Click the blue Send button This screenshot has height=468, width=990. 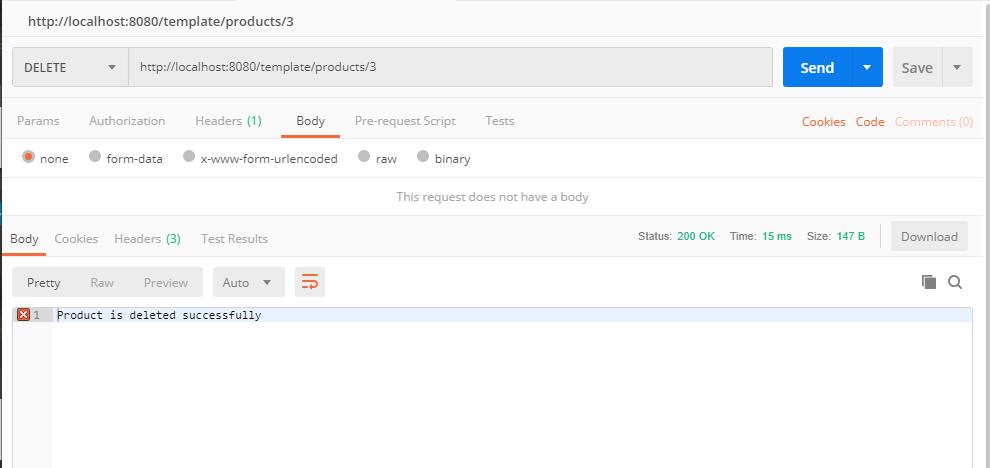click(x=817, y=67)
